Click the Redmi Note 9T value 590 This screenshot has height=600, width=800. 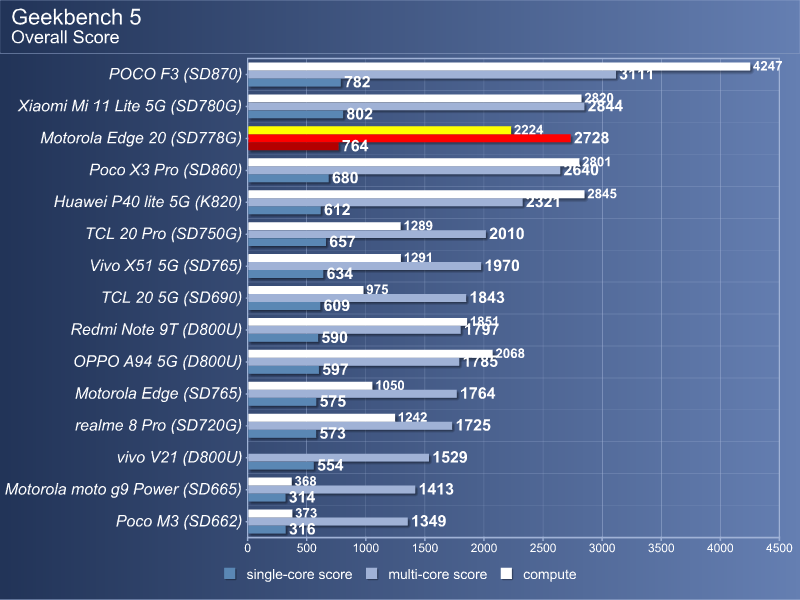coord(335,338)
